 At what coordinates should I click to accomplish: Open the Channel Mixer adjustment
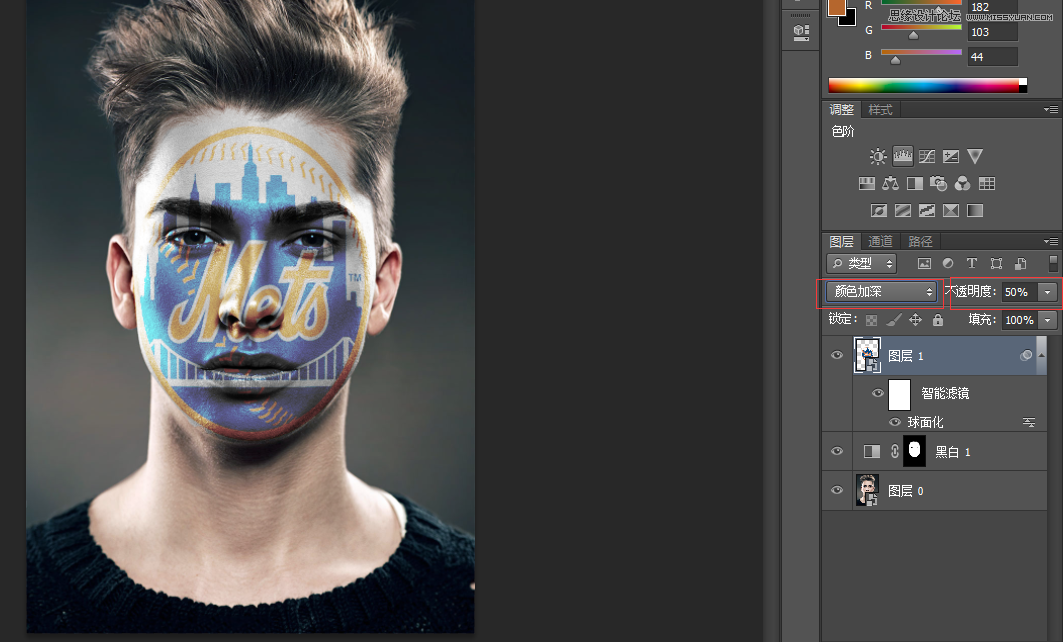tap(962, 184)
